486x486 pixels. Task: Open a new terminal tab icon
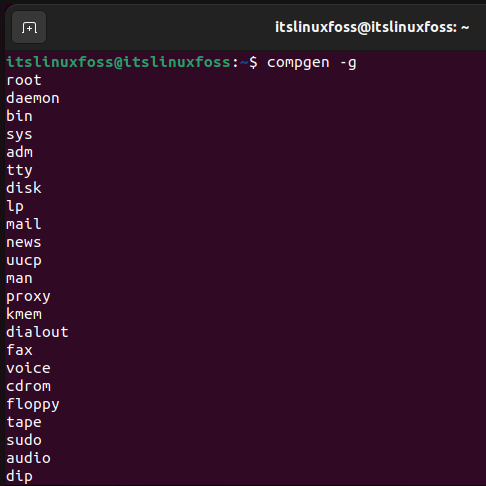pos(29,27)
